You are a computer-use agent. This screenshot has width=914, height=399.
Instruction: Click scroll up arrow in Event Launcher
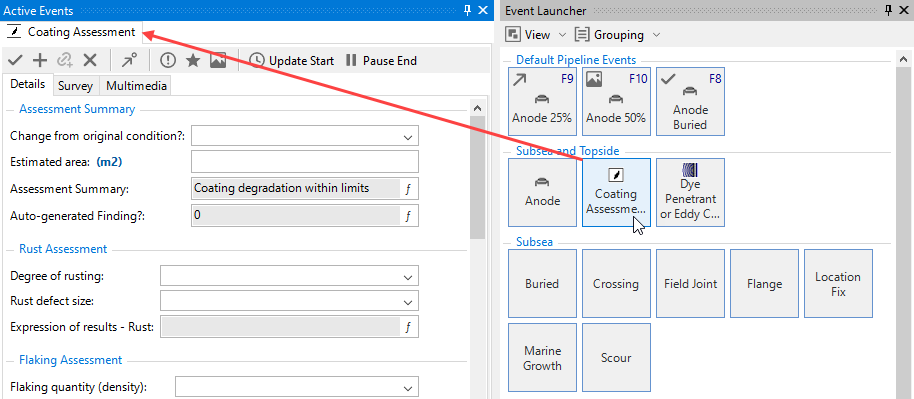pyautogui.click(x=903, y=60)
